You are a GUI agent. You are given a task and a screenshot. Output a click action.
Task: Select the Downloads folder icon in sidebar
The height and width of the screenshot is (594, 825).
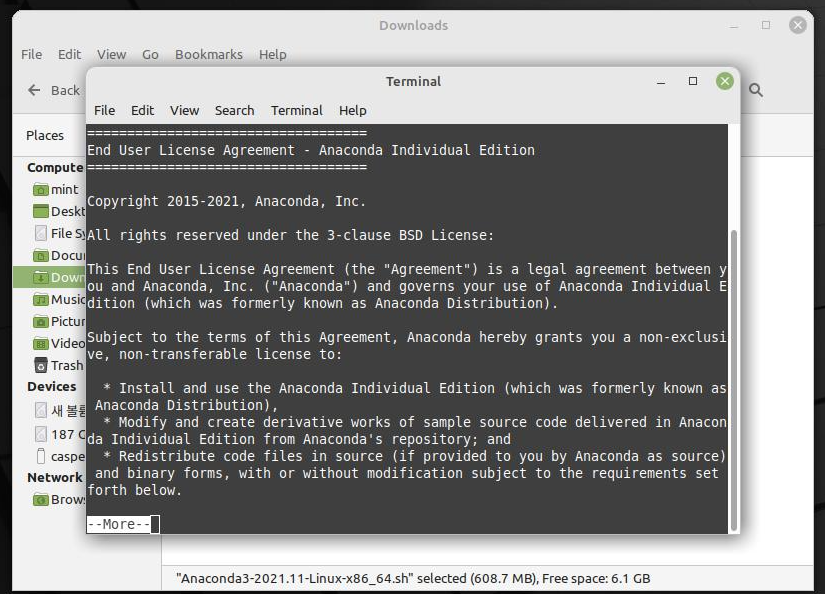pyautogui.click(x=41, y=277)
